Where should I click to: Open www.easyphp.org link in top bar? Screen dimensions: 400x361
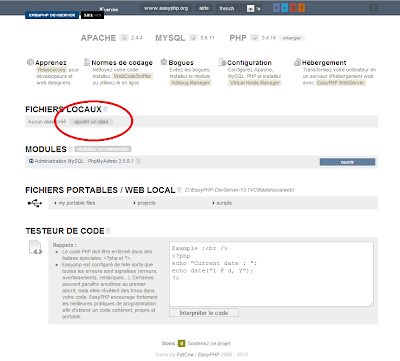tap(166, 8)
